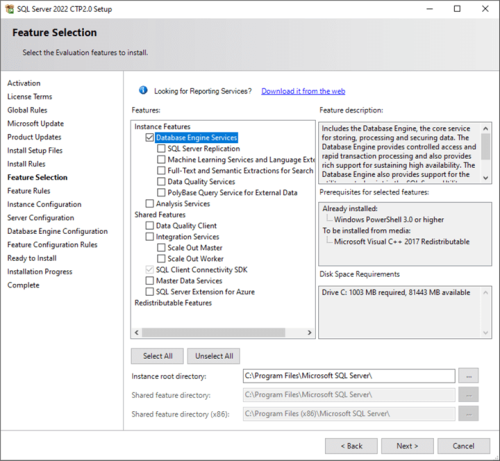
Task: Select Product Updates step in sidebar
Action: pyautogui.click(x=34, y=137)
